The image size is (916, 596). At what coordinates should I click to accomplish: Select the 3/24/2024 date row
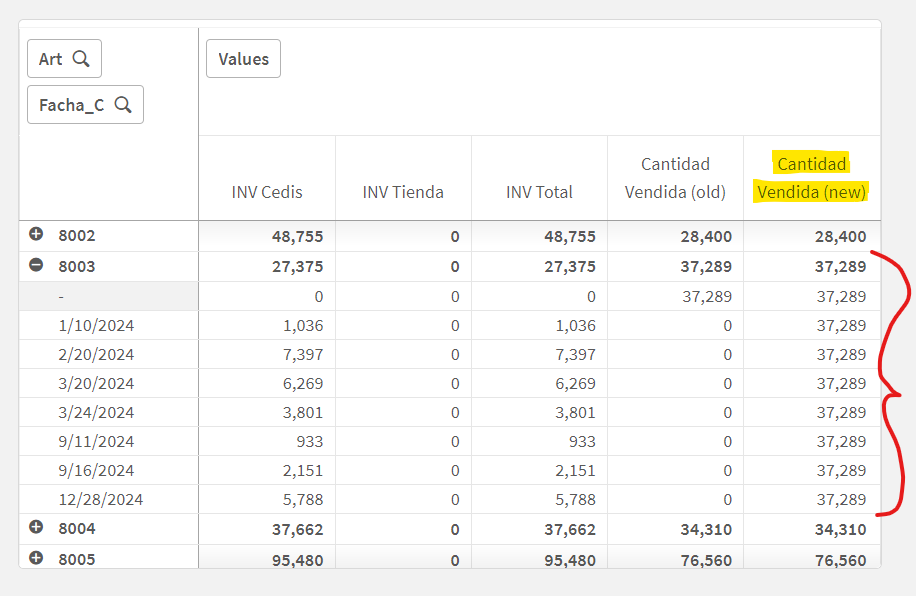click(x=96, y=412)
